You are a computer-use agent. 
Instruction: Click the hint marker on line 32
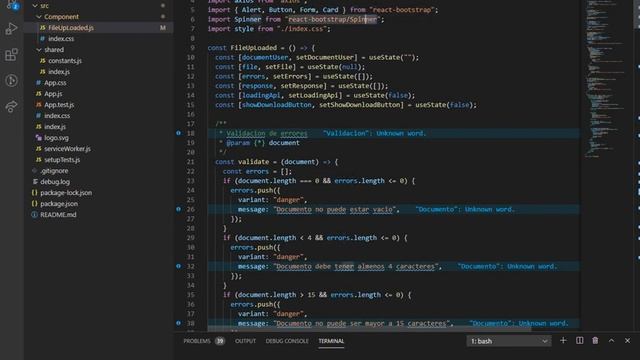click(x=178, y=266)
